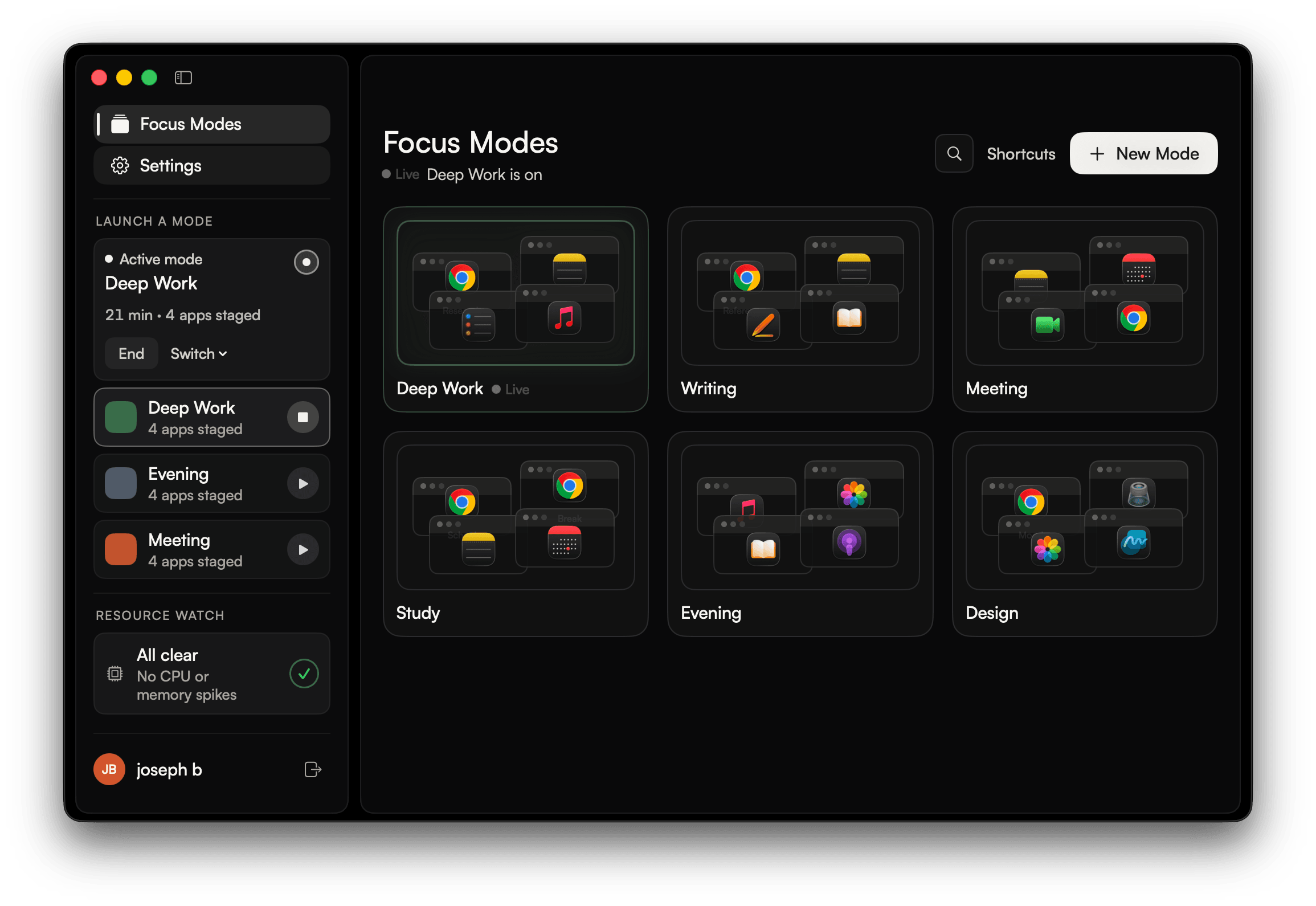Click the 'Deep Work is on' status text
This screenshot has height=906, width=1316.
pyautogui.click(x=484, y=175)
